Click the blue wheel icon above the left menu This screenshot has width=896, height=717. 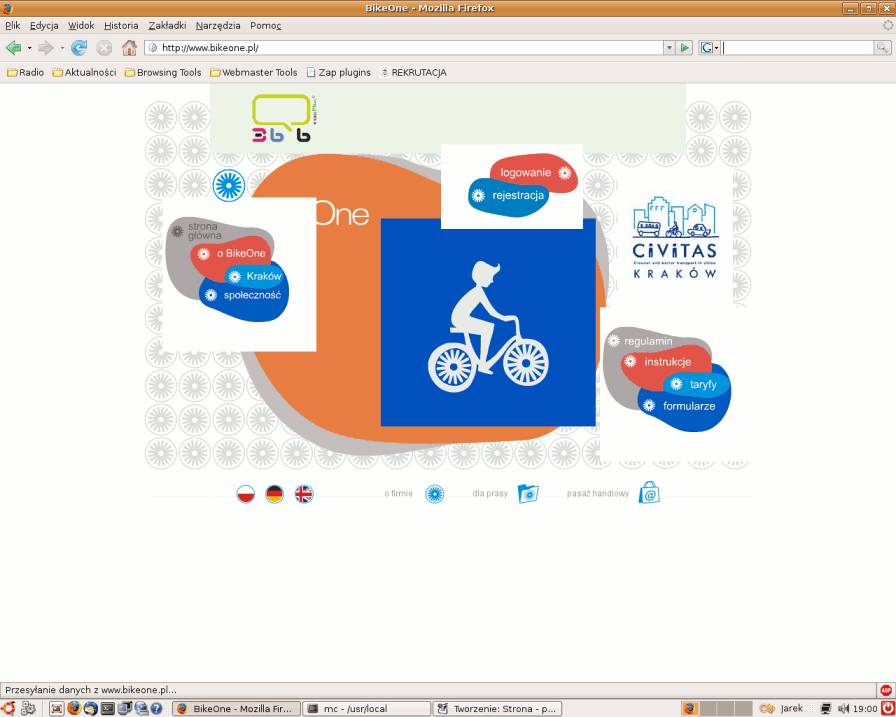pyautogui.click(x=229, y=185)
